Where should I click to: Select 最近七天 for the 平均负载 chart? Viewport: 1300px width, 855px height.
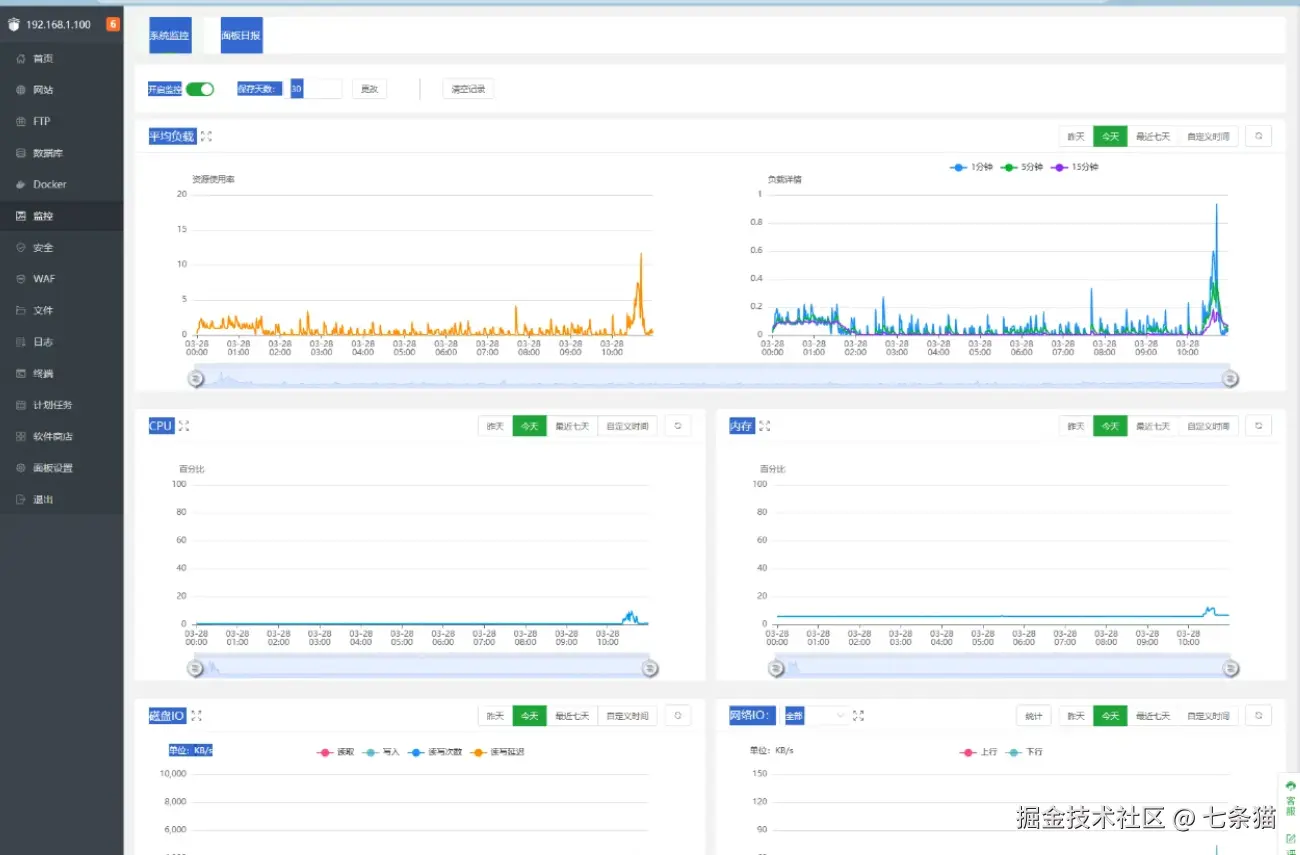pyautogui.click(x=1153, y=136)
